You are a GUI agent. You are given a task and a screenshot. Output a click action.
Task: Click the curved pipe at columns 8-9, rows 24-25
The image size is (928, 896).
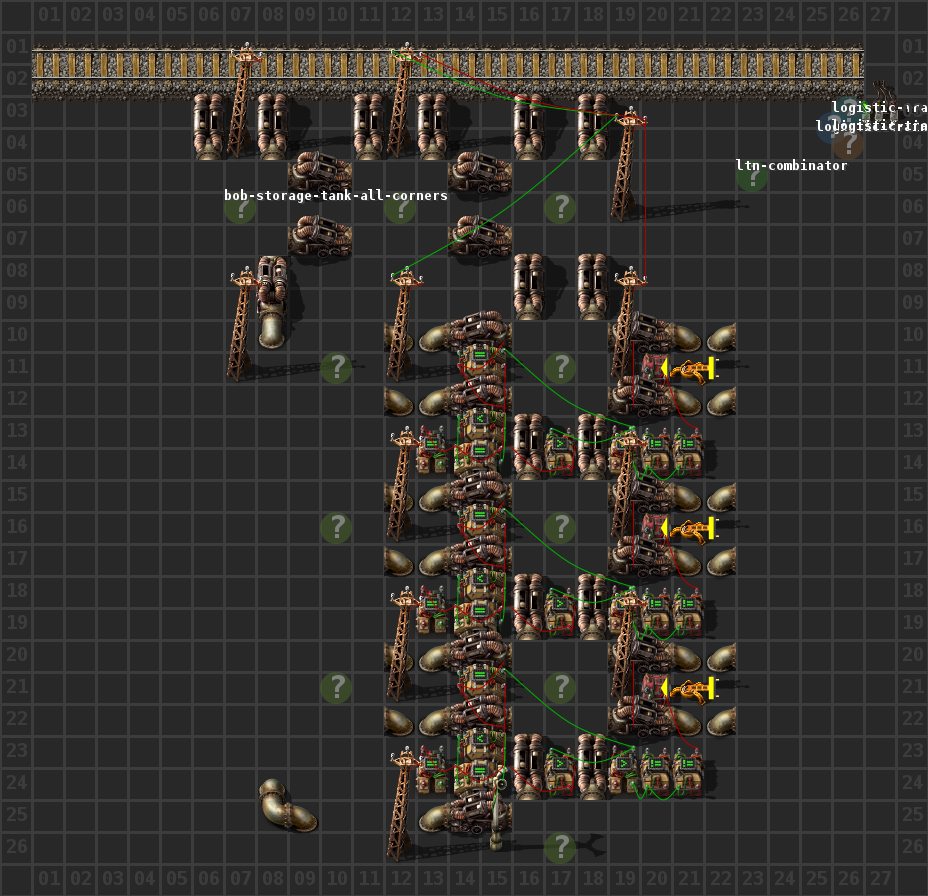pyautogui.click(x=287, y=805)
